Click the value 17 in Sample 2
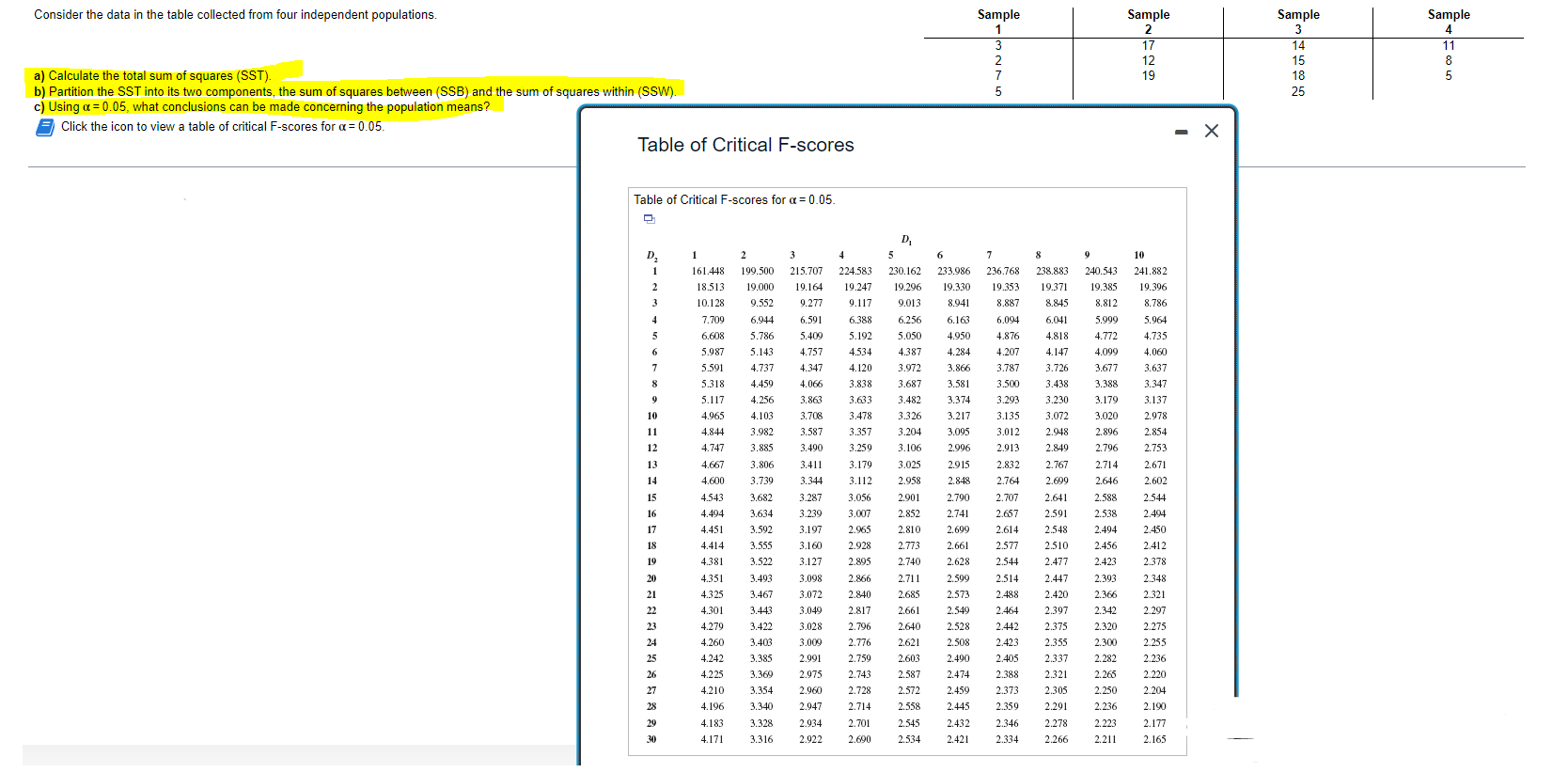1568x773 pixels. pos(1149,45)
